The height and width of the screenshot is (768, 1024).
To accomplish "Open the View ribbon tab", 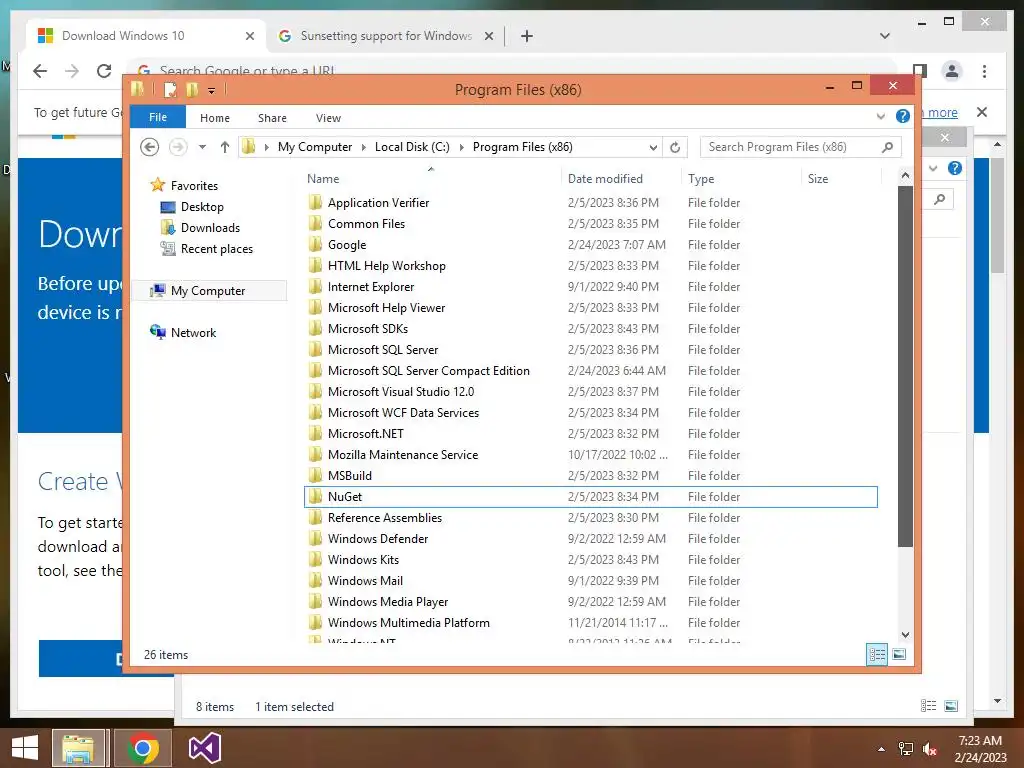I will point(328,118).
